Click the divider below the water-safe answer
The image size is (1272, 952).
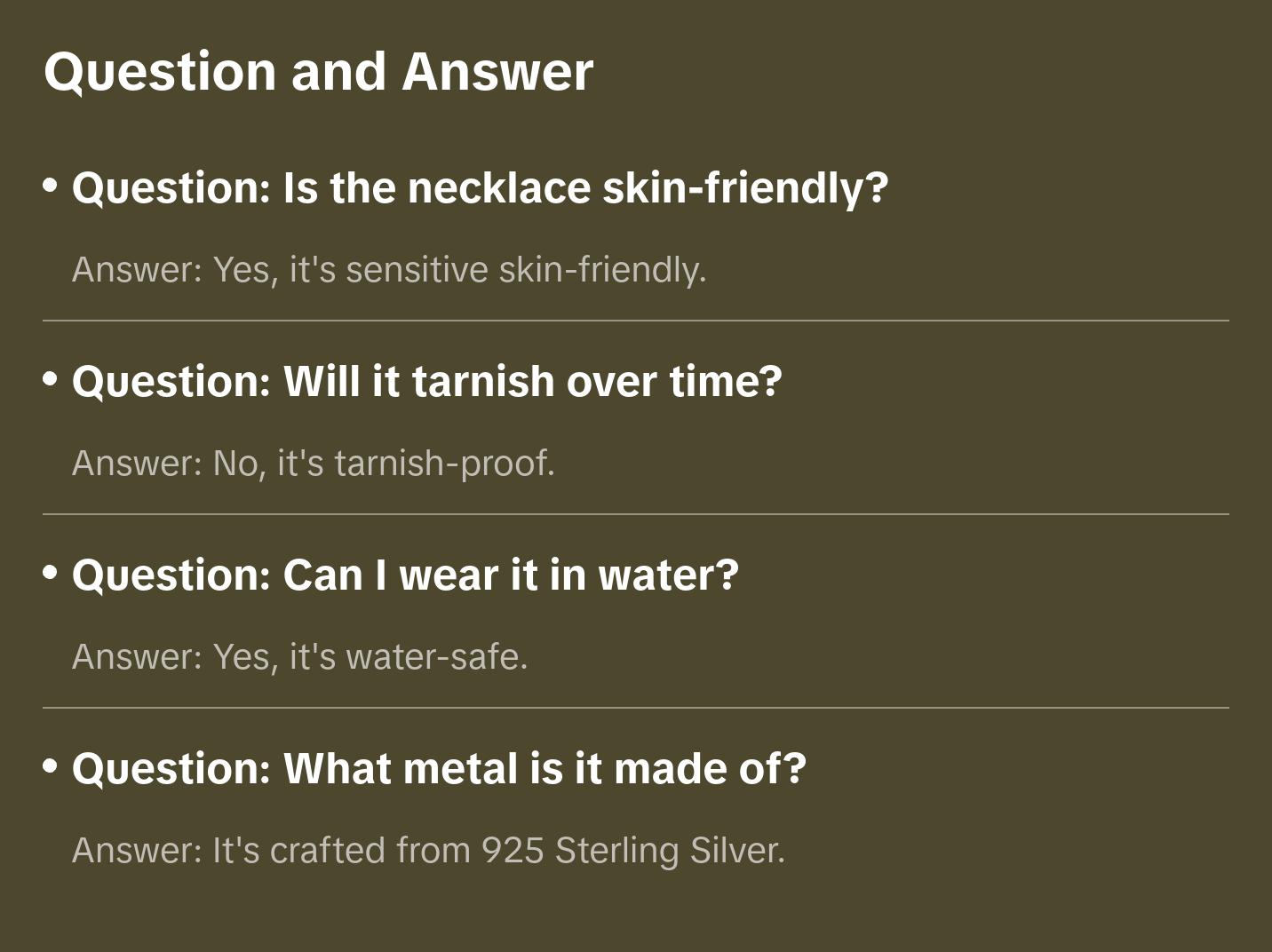(x=636, y=708)
